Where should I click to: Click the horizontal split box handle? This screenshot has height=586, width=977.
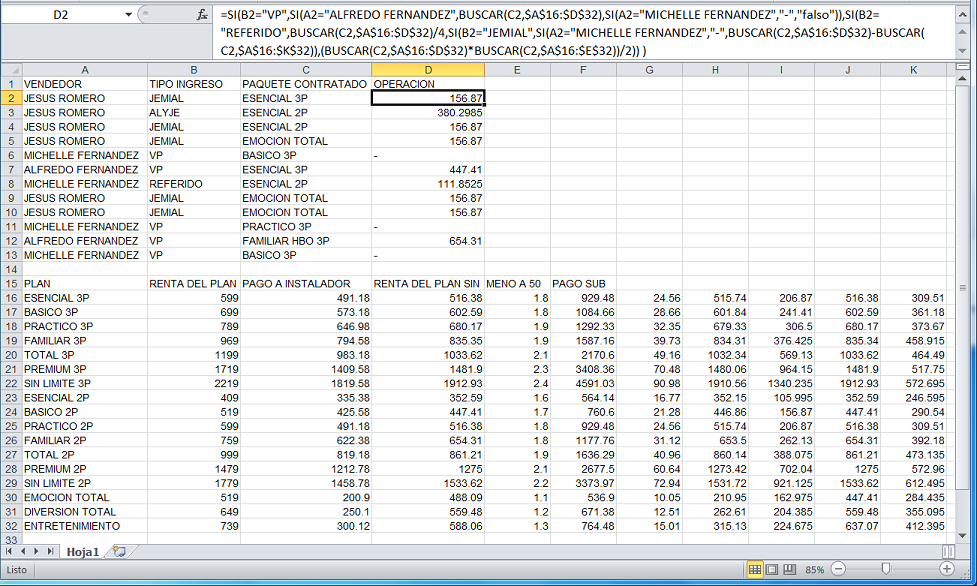point(948,552)
